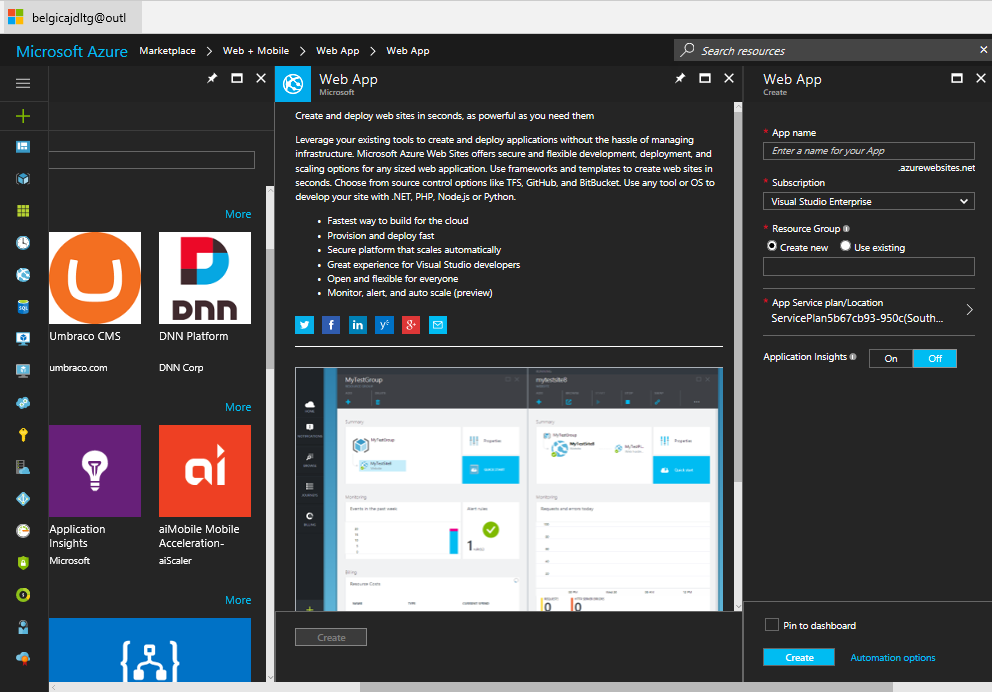
Task: Click the Google Plus share icon
Action: (411, 325)
